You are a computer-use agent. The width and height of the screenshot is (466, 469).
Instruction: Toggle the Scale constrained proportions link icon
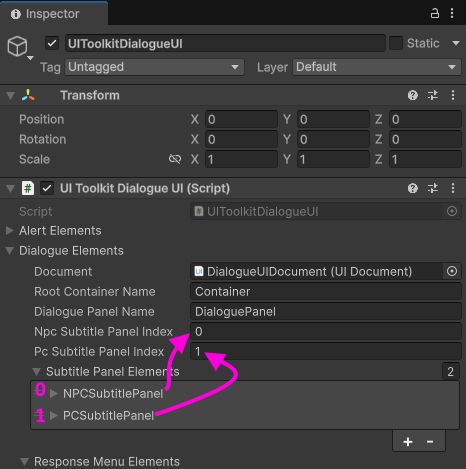175,159
